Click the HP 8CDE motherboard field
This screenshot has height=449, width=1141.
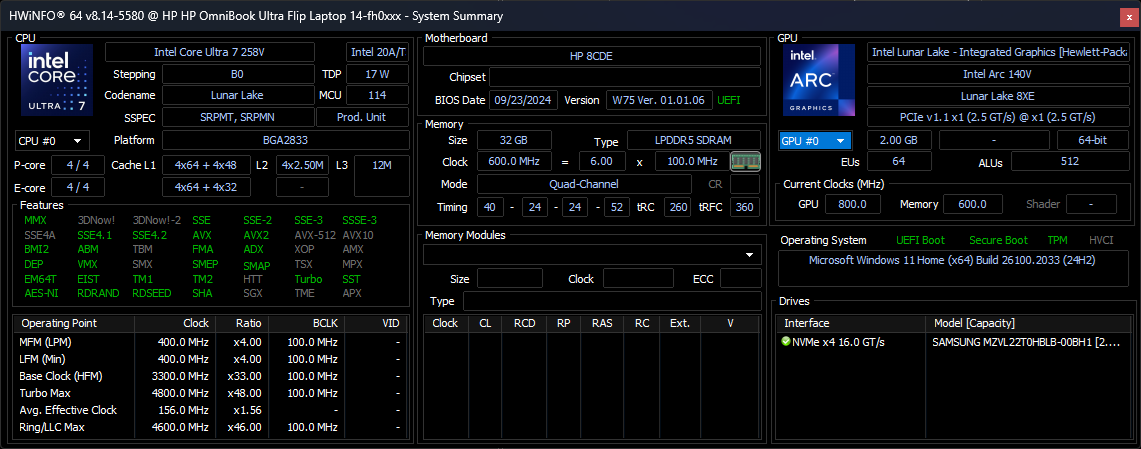pos(592,56)
